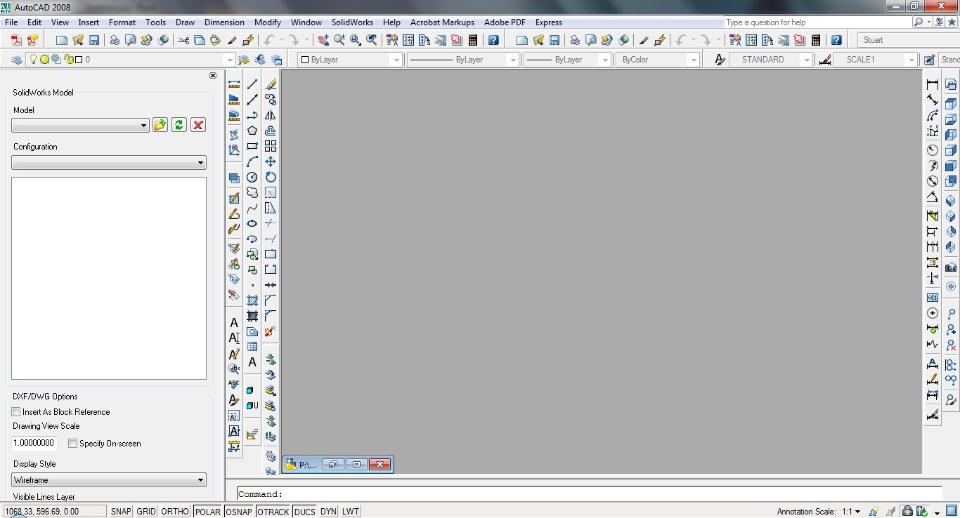The height and width of the screenshot is (518, 960).
Task: Open the Dimension menu
Action: tap(224, 22)
